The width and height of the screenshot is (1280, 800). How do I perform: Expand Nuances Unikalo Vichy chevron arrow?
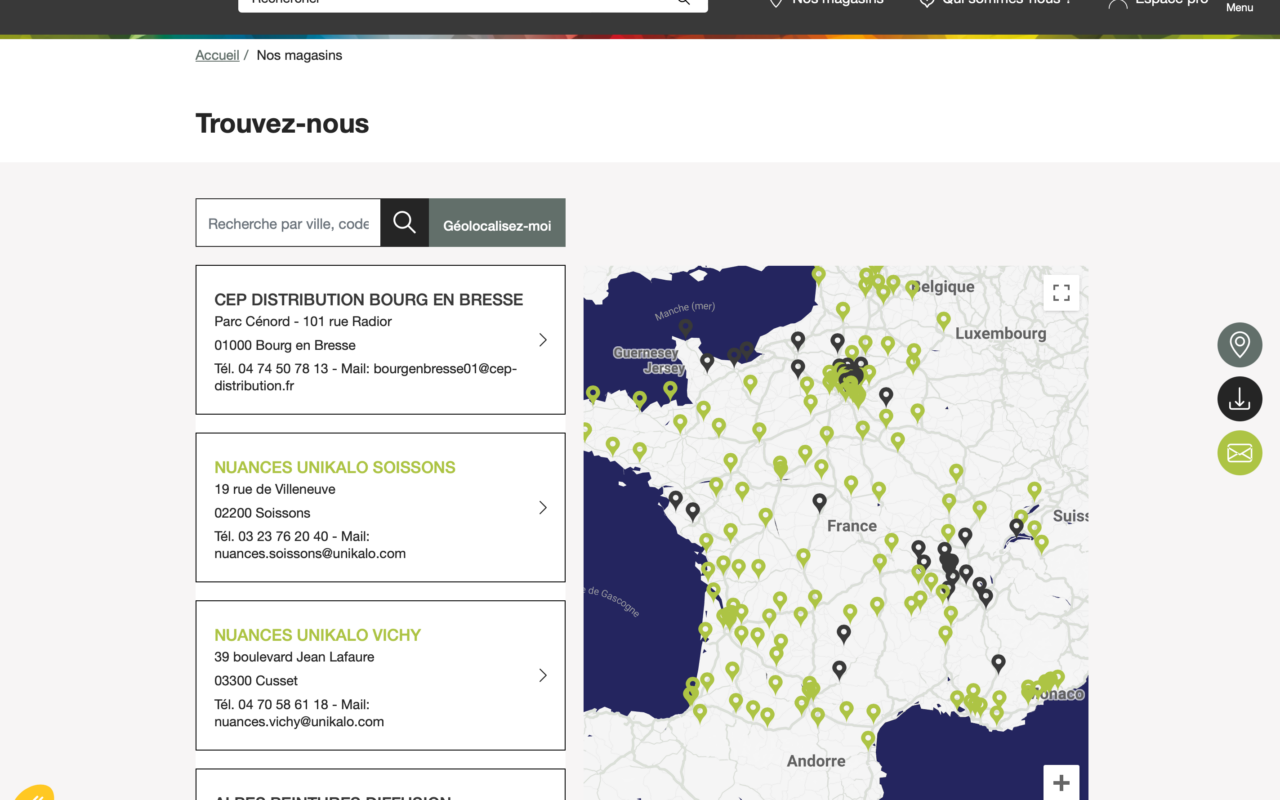[543, 676]
